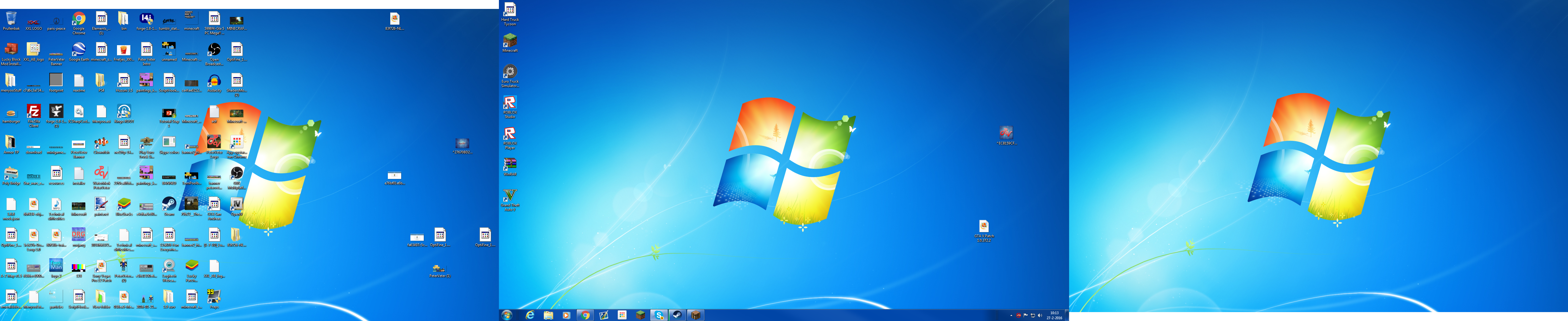Select the Prullenbak recycle bin icon

(x=11, y=21)
